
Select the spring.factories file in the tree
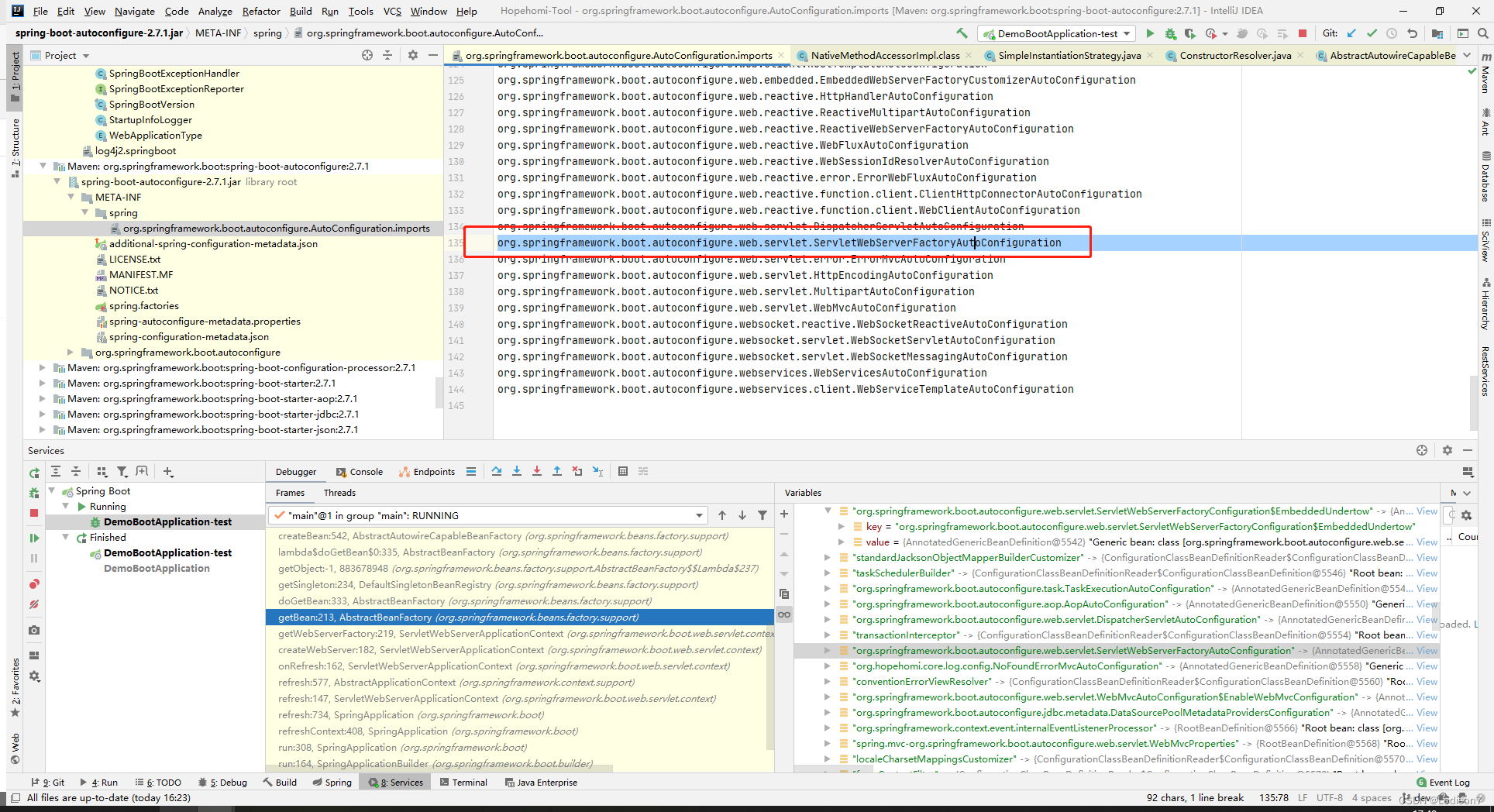[x=144, y=306]
